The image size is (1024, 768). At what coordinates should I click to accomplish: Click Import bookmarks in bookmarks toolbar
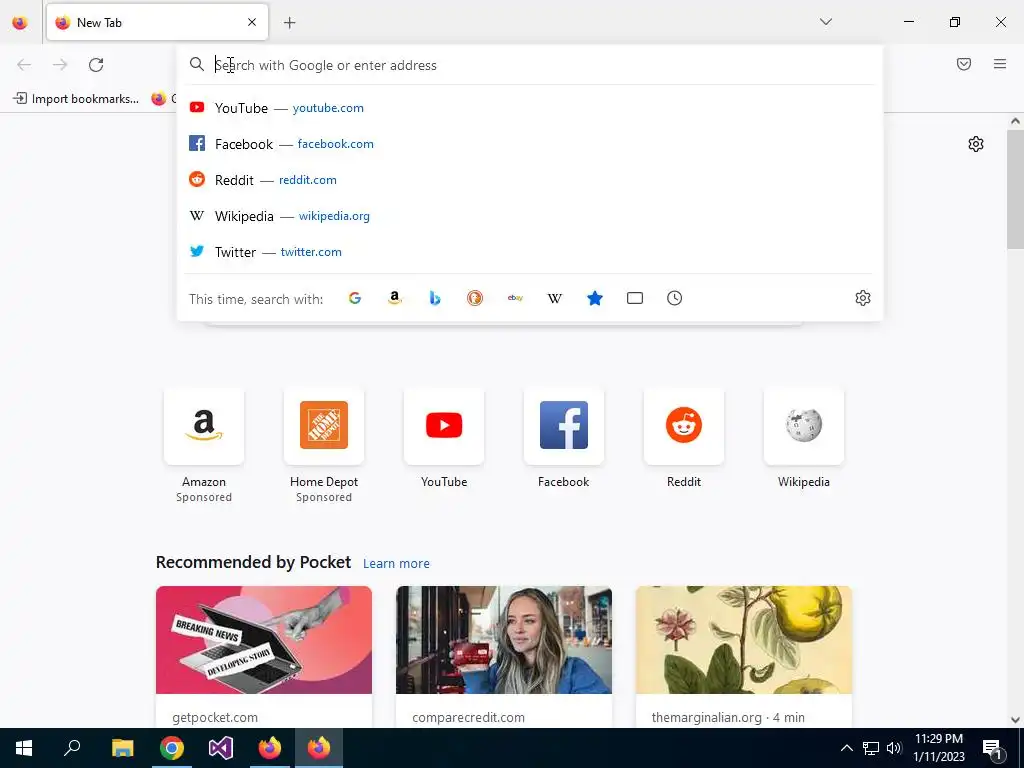coord(76,99)
